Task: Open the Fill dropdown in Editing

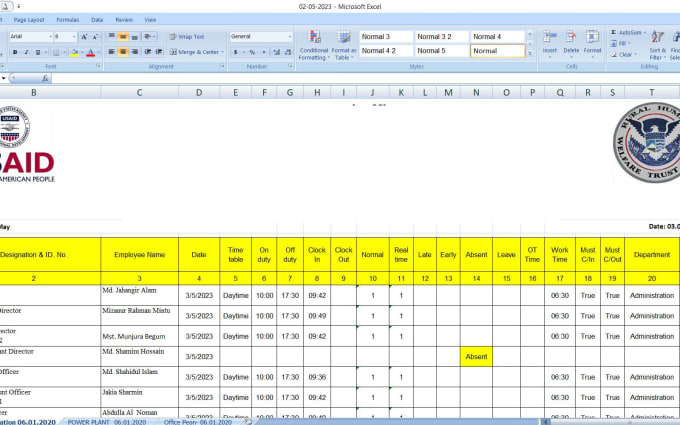Action: pos(621,43)
